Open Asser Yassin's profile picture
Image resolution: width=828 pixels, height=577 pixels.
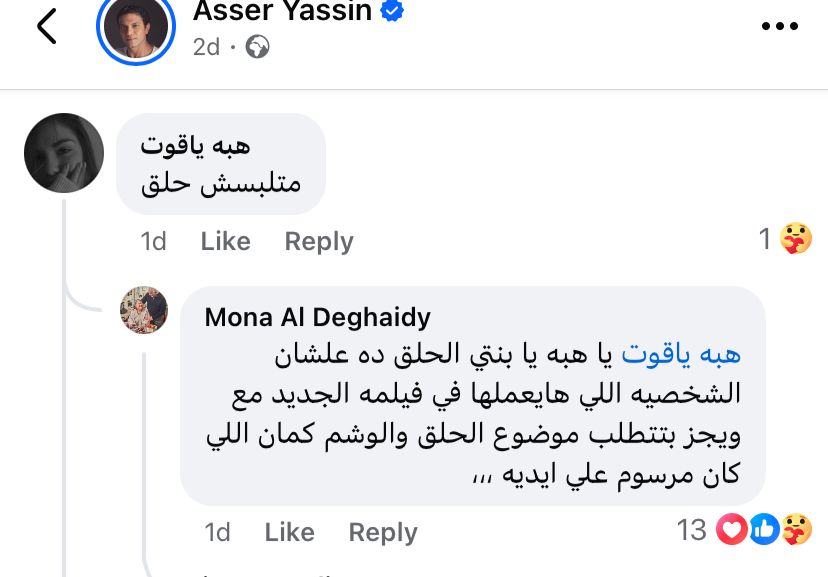(x=136, y=30)
